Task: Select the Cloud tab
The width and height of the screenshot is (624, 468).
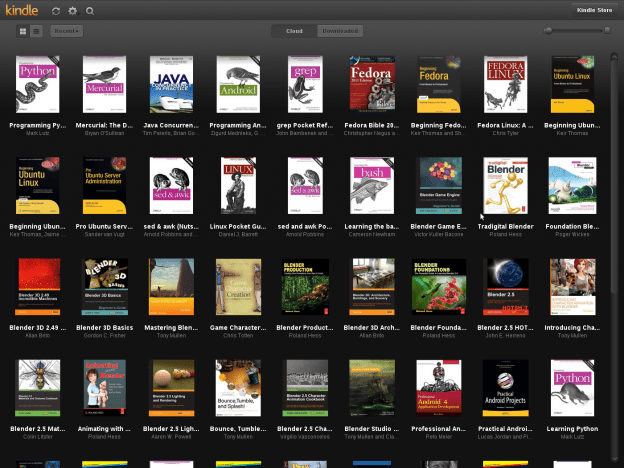Action: pos(294,31)
